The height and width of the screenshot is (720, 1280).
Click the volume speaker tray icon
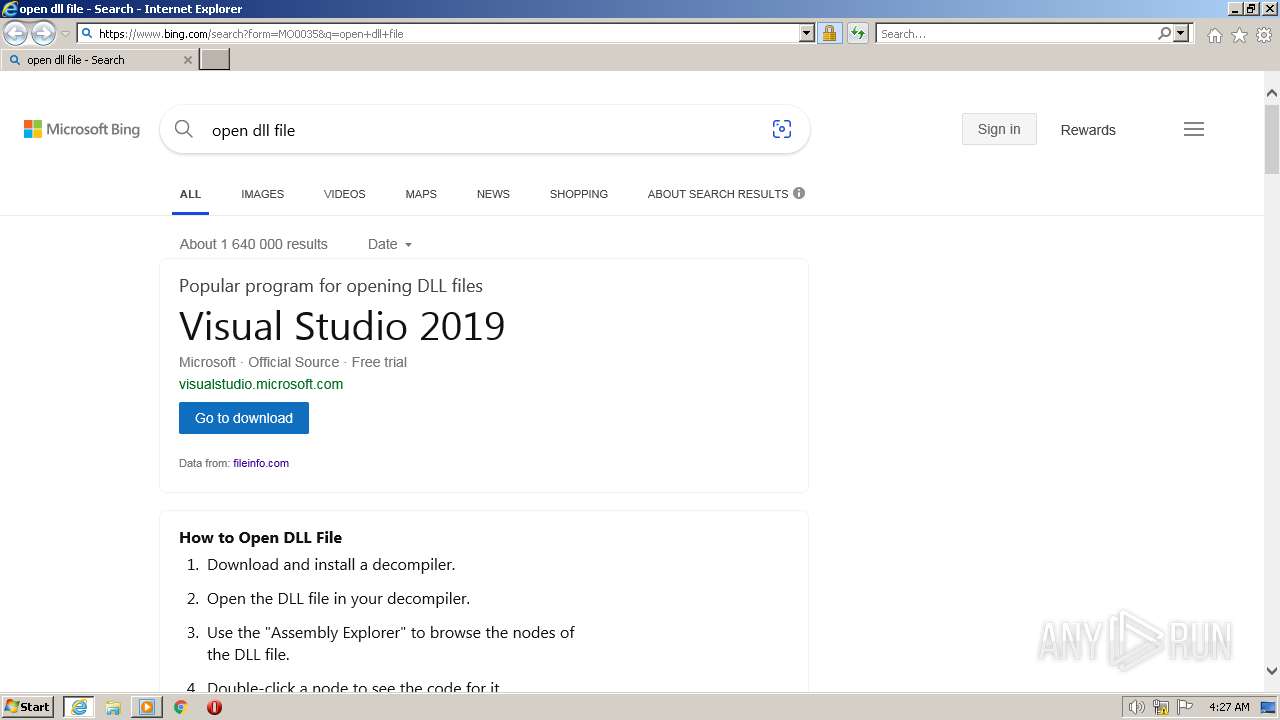(1137, 707)
